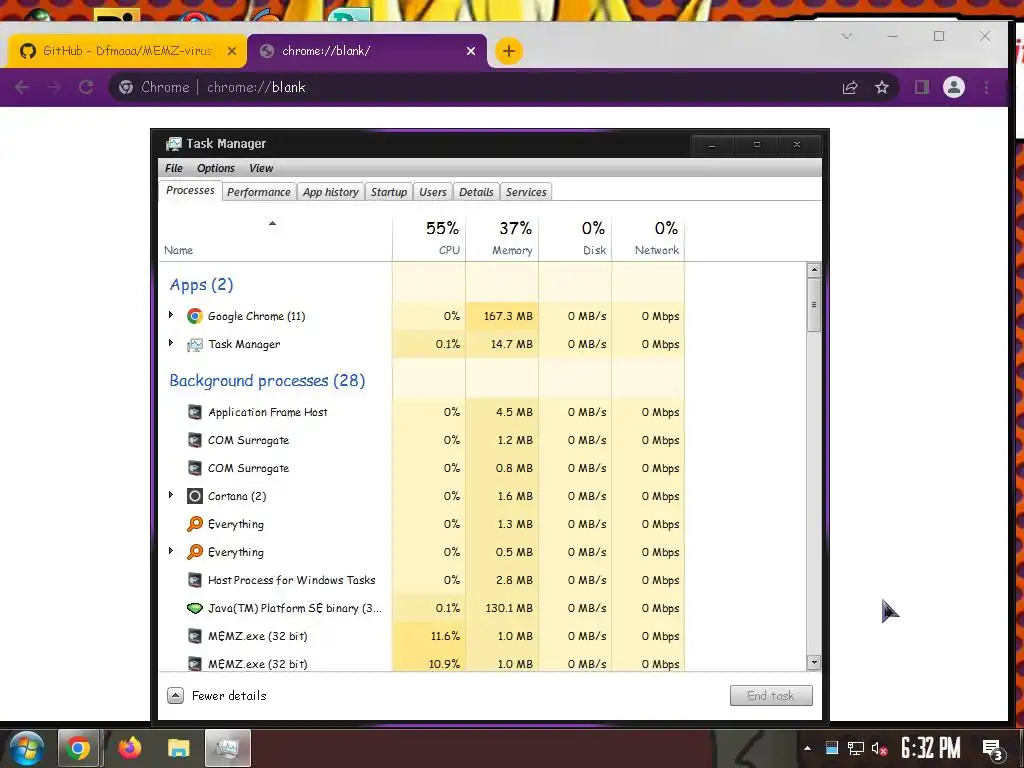Image resolution: width=1024 pixels, height=768 pixels.
Task: Click the Chrome back arrow
Action: [22, 87]
